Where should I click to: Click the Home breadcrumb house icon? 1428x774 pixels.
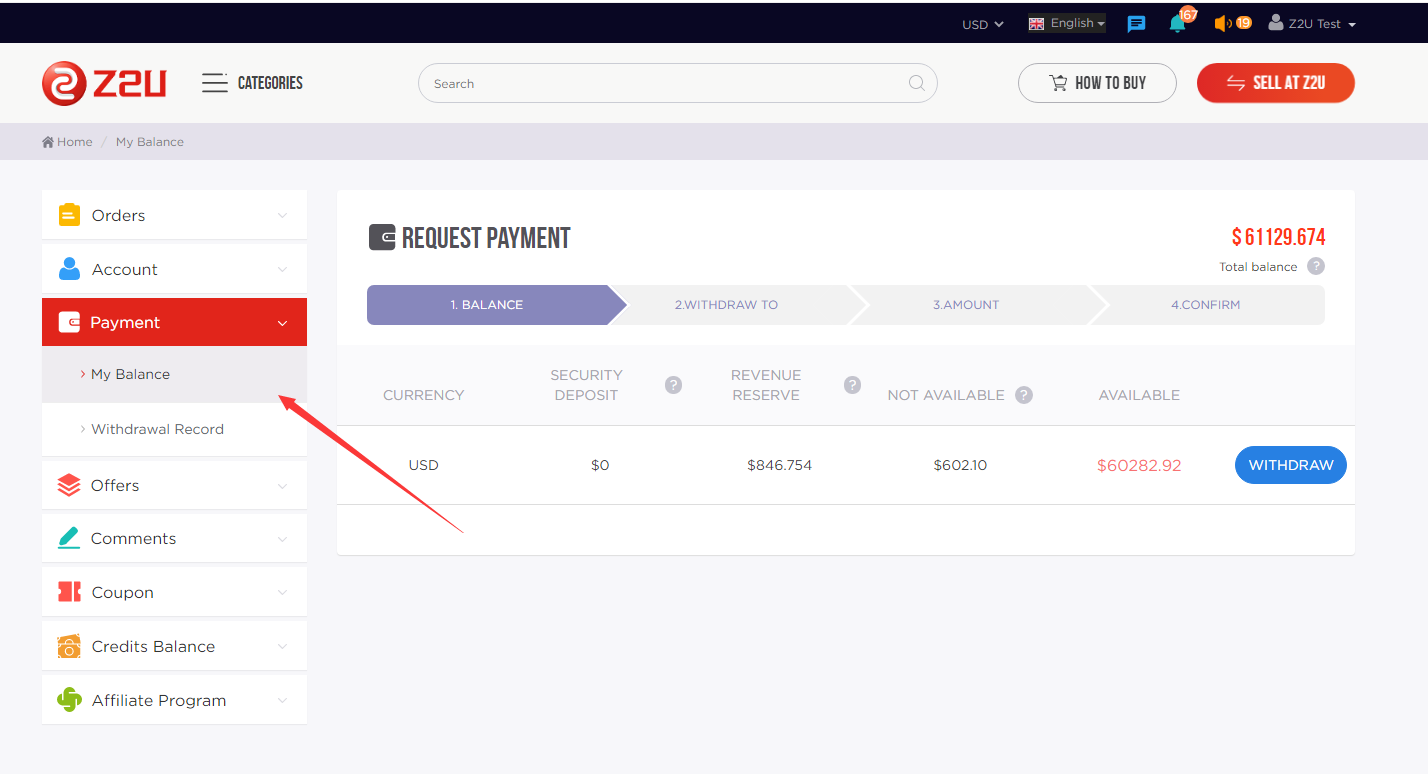(x=47, y=141)
